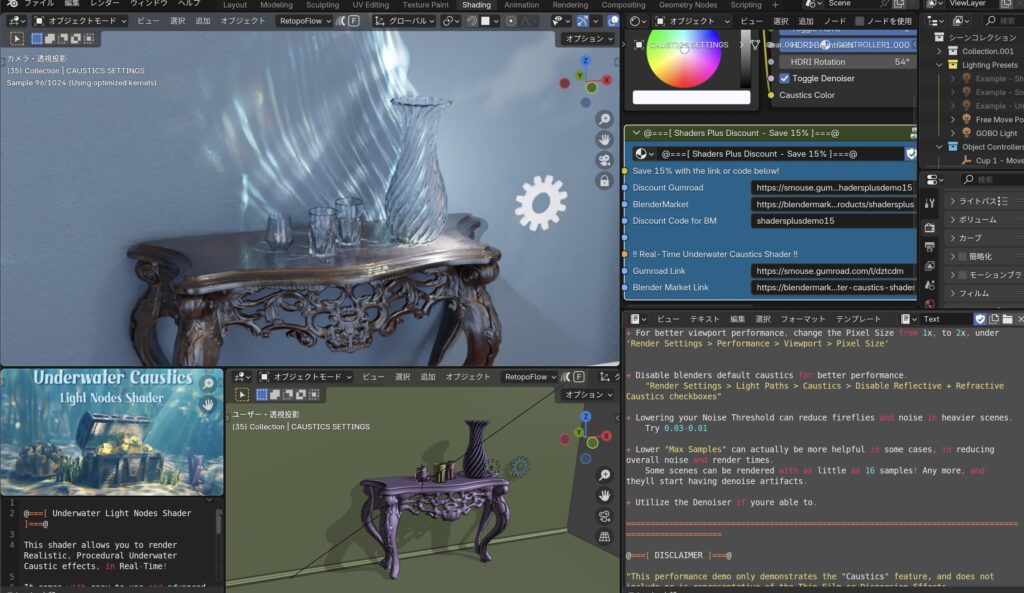
Task: Click the shield icon on Shaders Plus Discount node
Action: coord(910,154)
